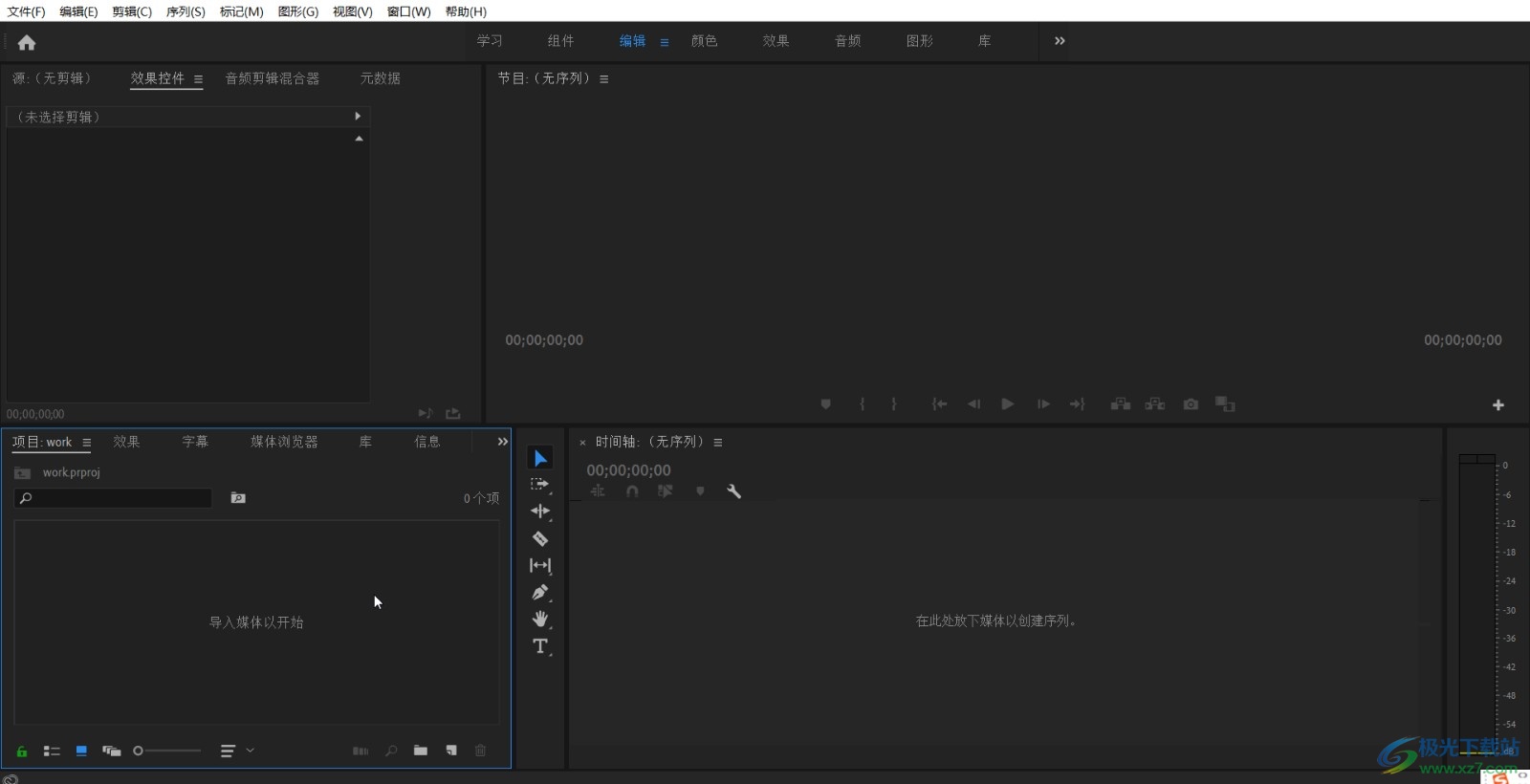
Task: Select the Hand tool
Action: coord(540,619)
